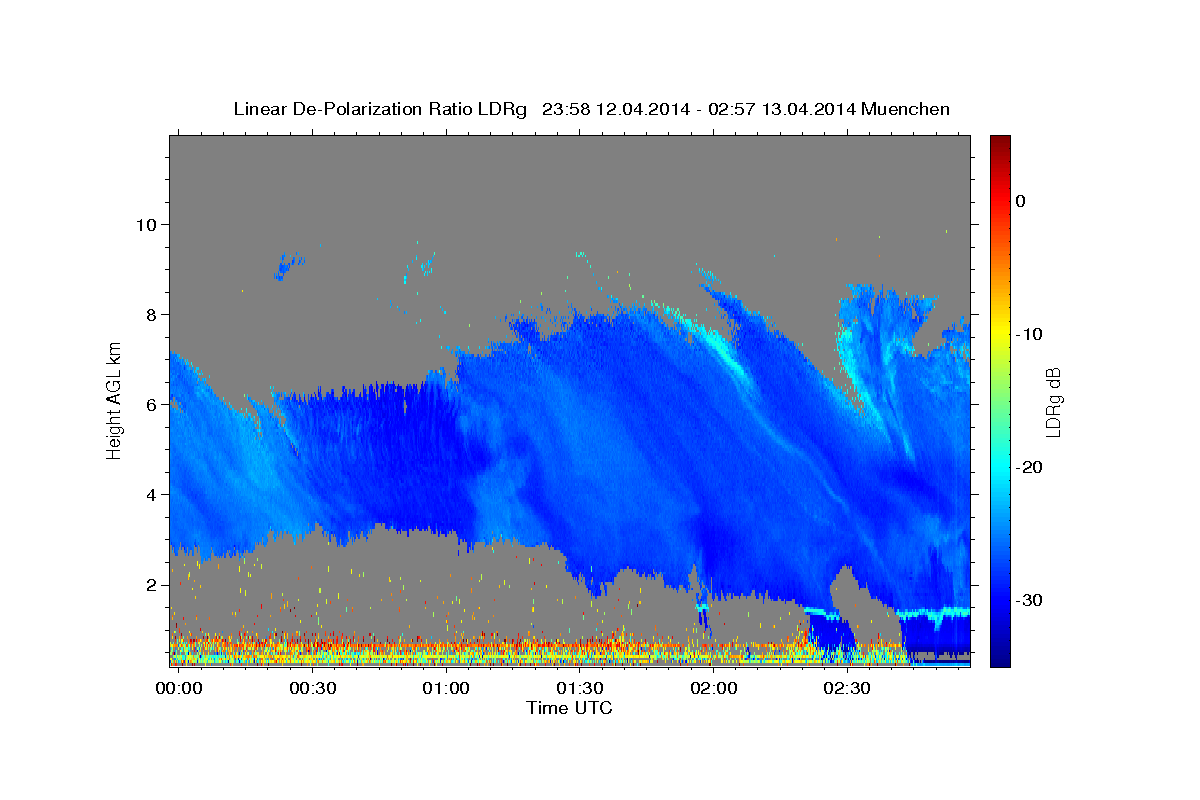Click the colorbar tick label '-30'
This screenshot has height=800, width=1200.
[1029, 600]
